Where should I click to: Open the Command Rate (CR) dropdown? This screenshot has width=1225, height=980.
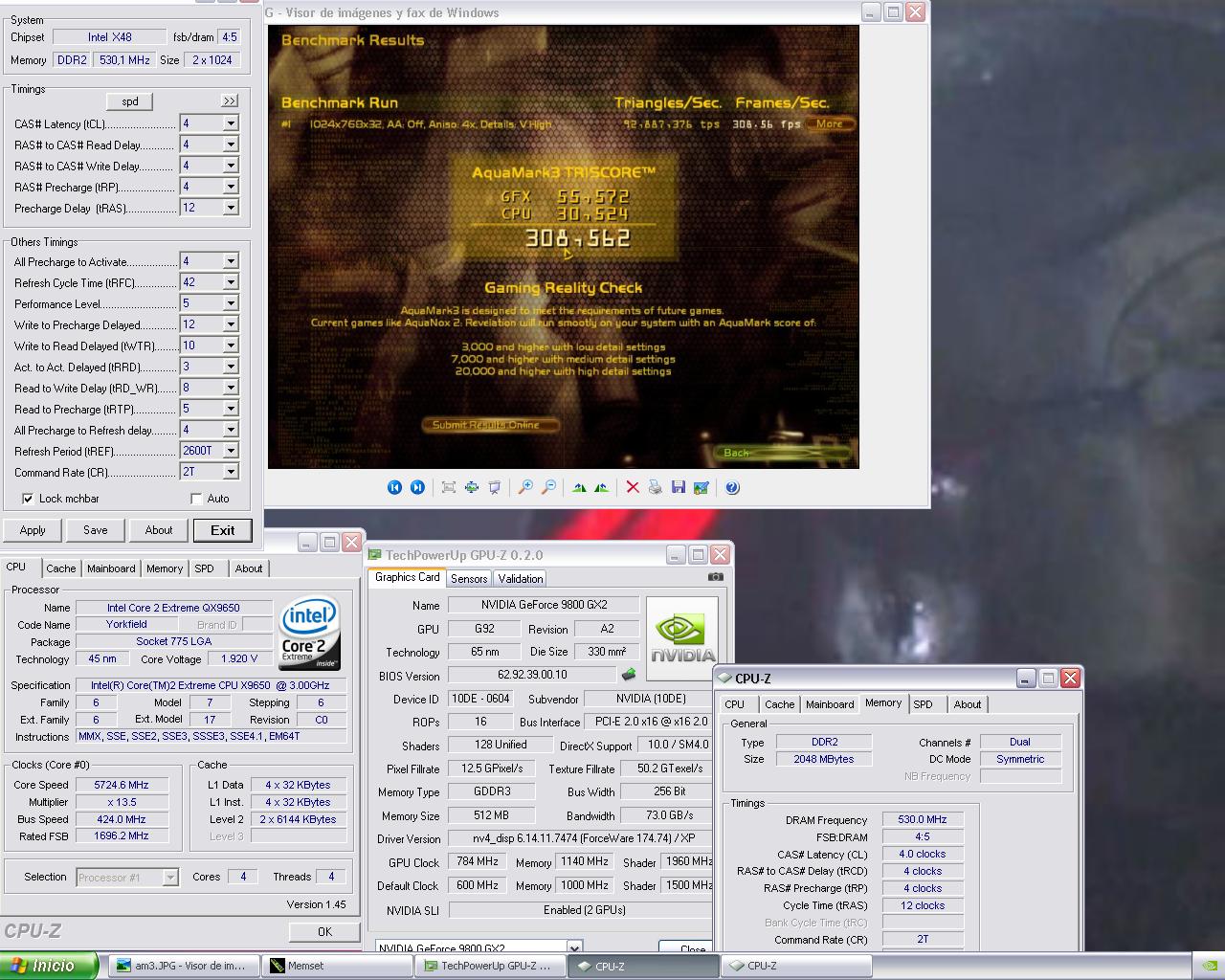231,472
